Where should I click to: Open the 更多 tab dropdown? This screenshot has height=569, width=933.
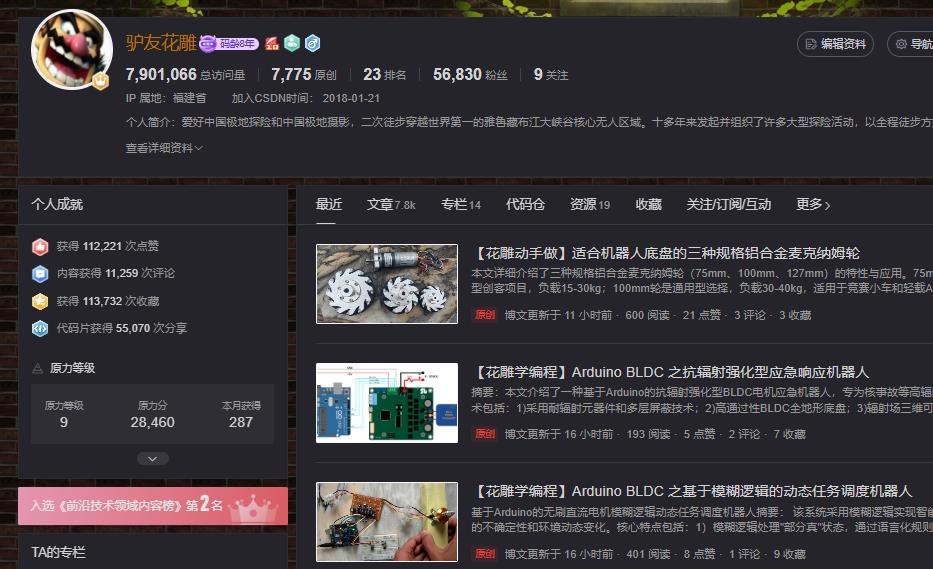[x=813, y=204]
